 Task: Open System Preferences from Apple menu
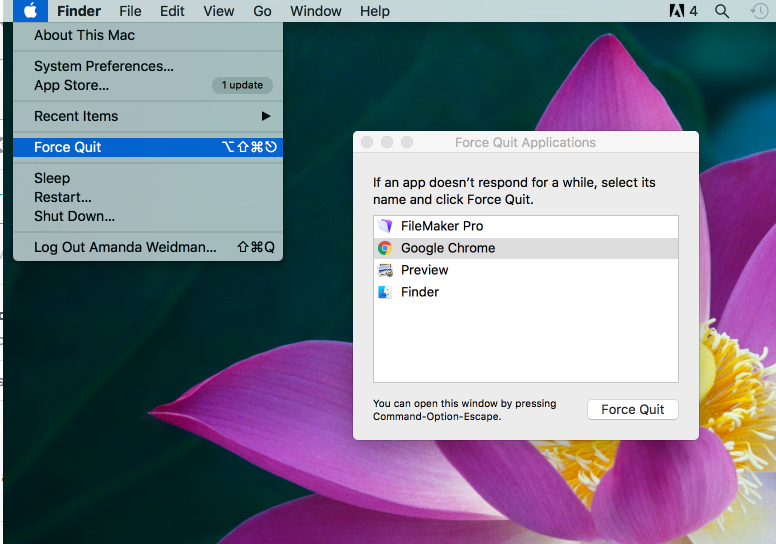[148, 66]
